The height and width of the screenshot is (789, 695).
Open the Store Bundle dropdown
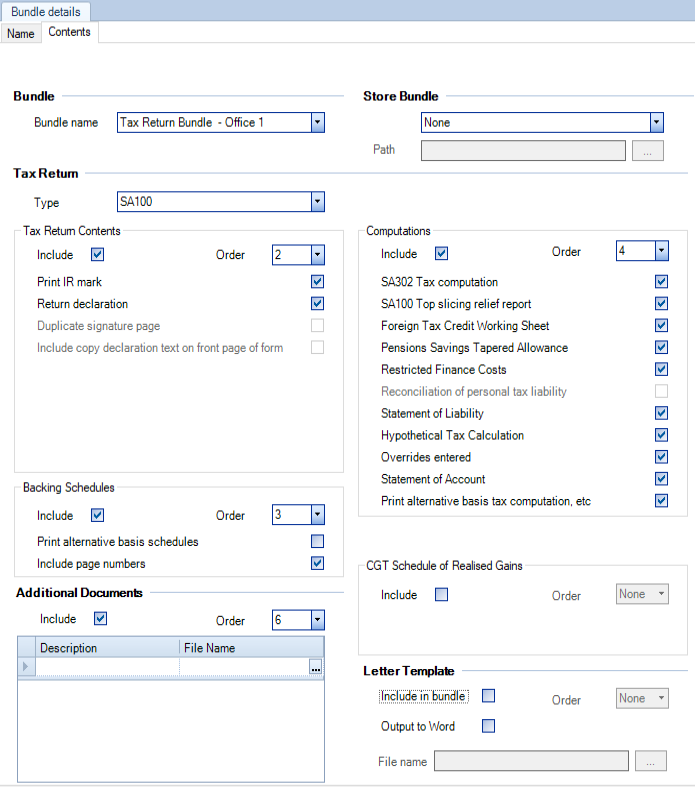coord(656,122)
